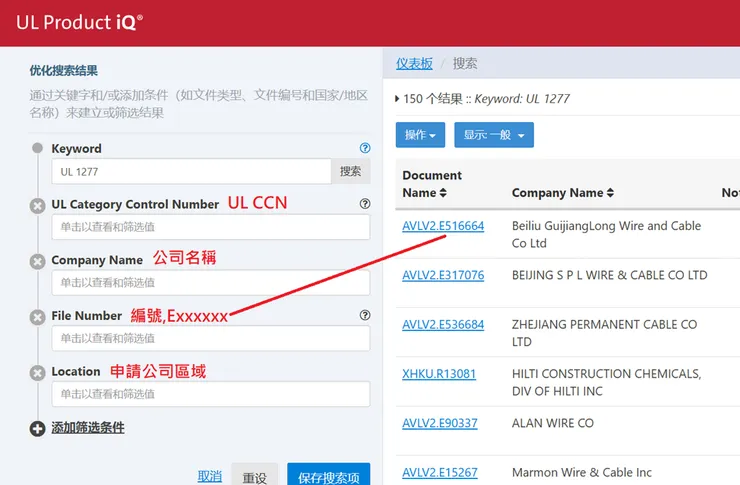Select ALAN WIRE CO cell
This screenshot has width=740, height=485.
[x=553, y=423]
